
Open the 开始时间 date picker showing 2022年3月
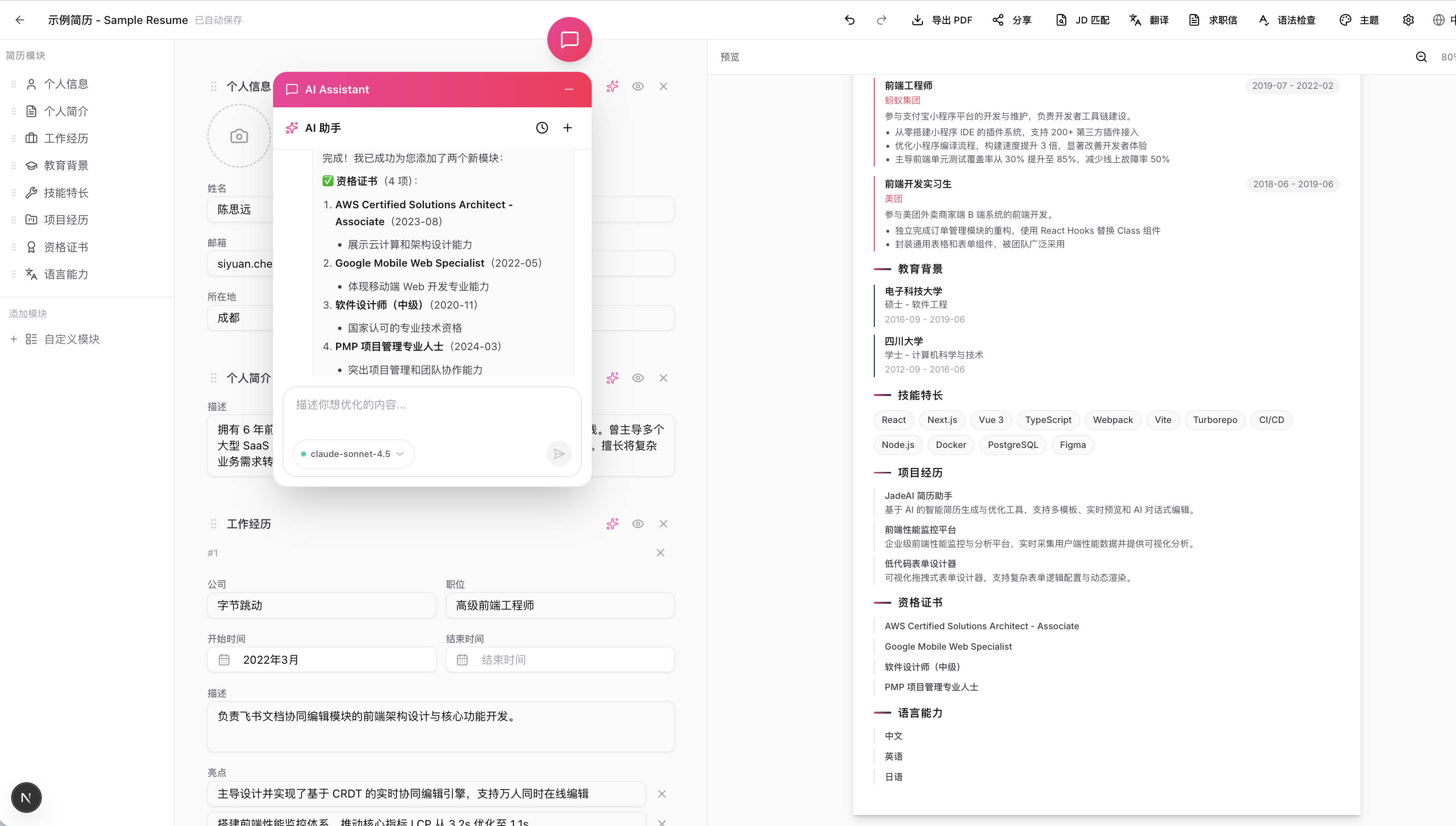click(321, 659)
